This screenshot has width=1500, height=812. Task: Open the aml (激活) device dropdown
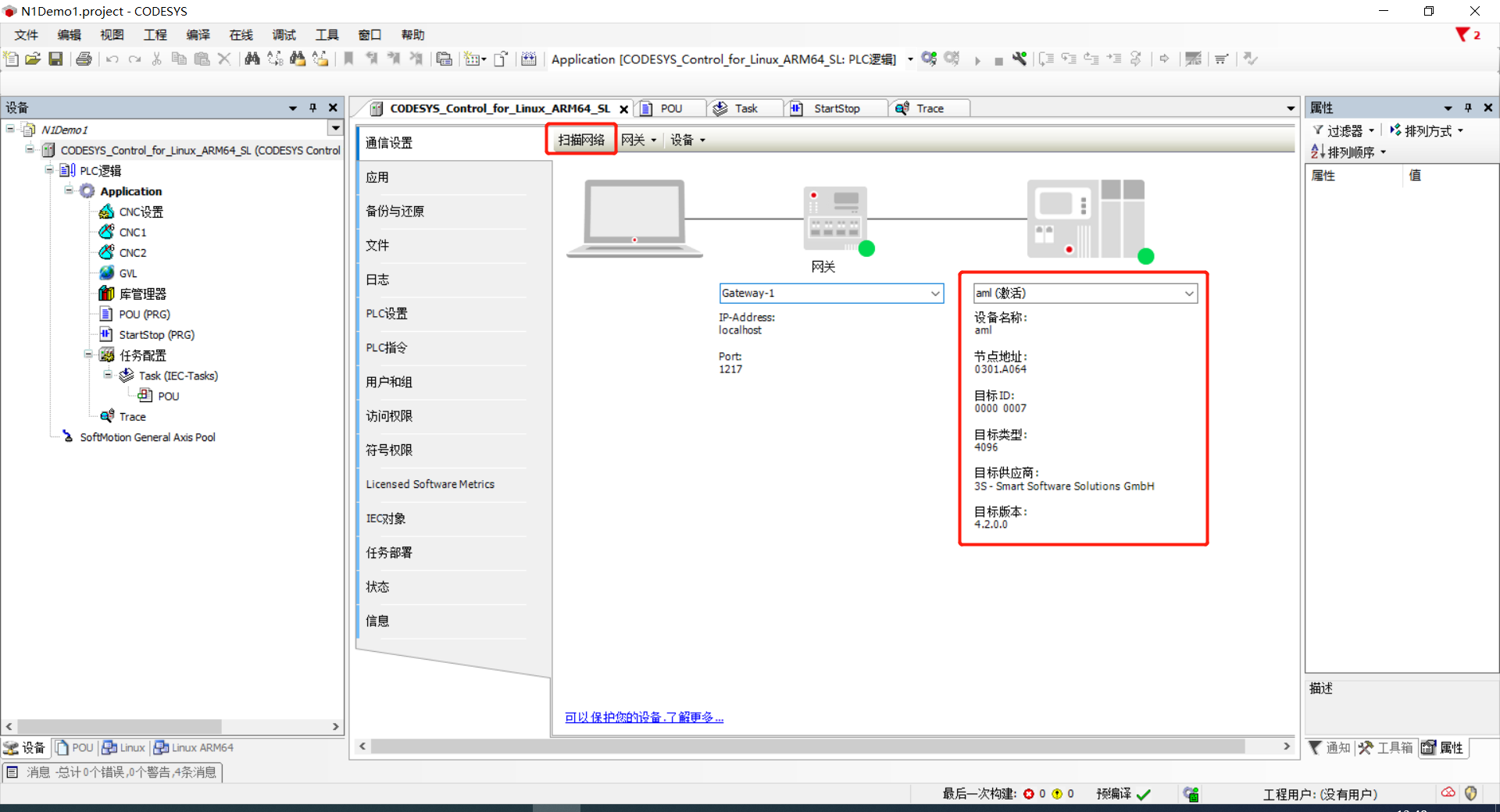[x=1189, y=293]
